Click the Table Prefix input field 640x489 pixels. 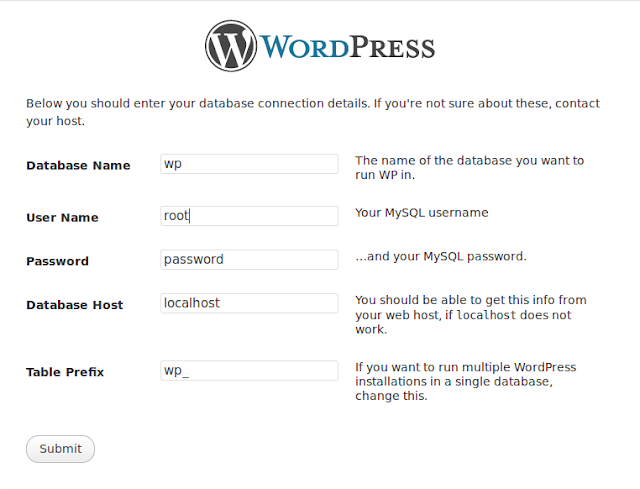(249, 371)
